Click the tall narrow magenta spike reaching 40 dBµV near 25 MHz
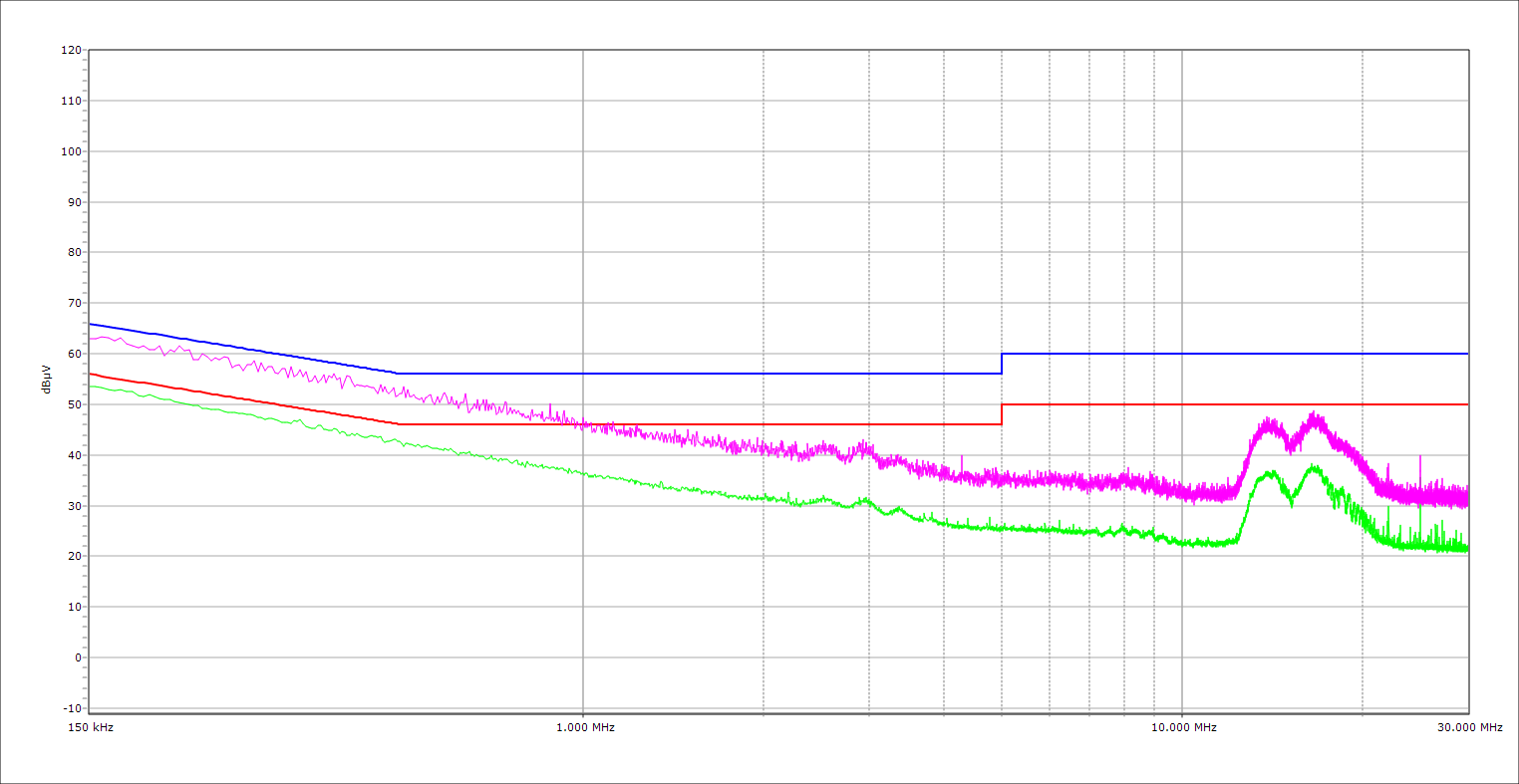Image resolution: width=1519 pixels, height=784 pixels. (1419, 457)
